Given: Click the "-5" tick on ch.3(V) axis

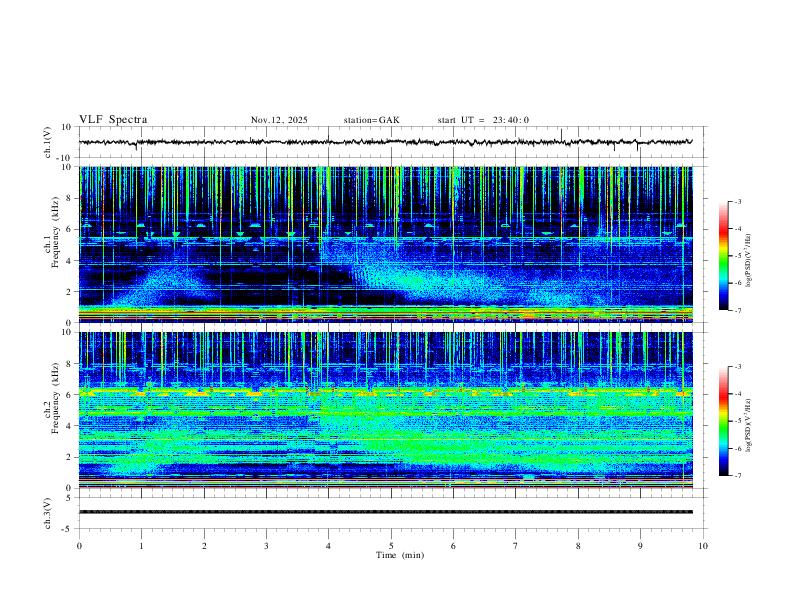Looking at the screenshot, I should [67, 529].
